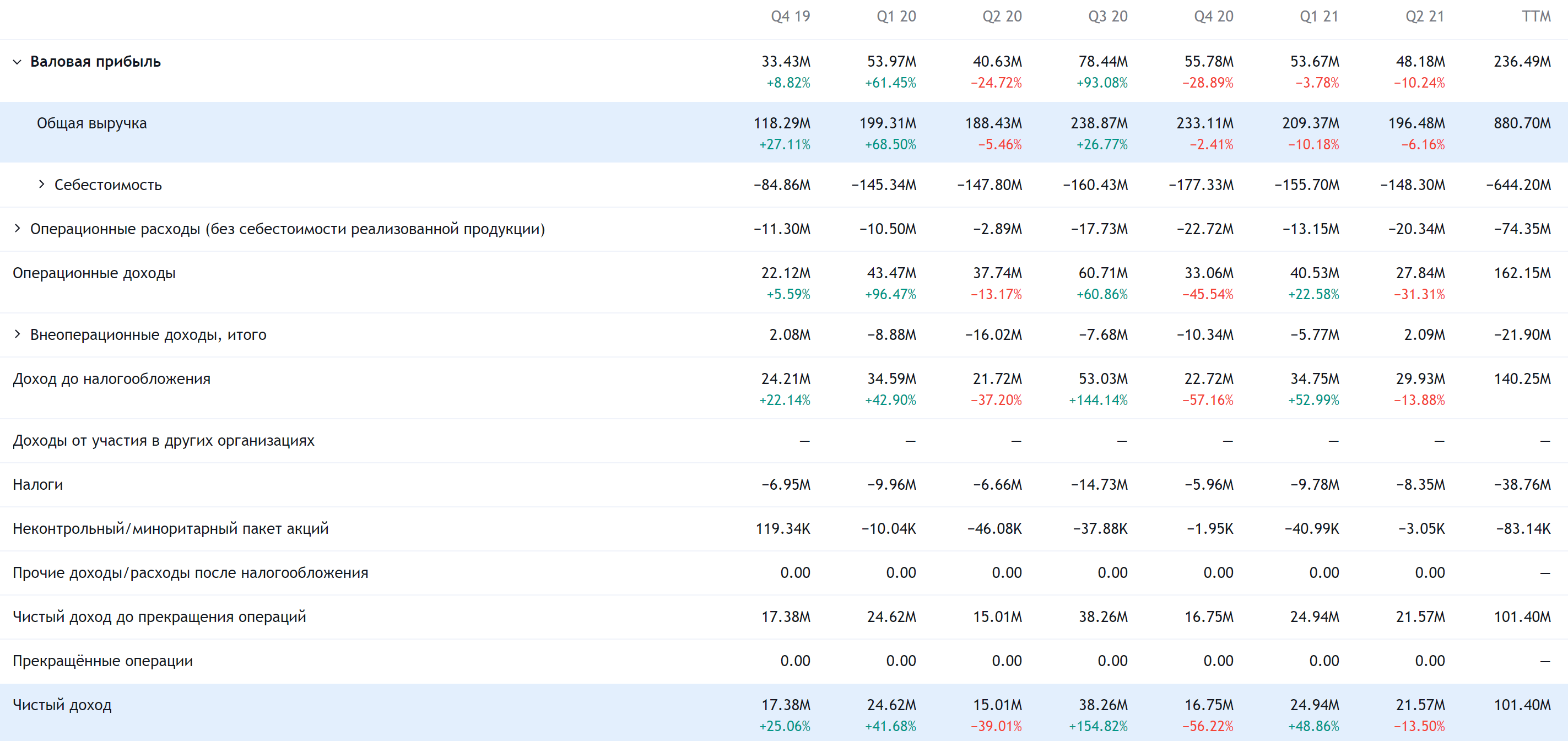Click Прочие доходы/расходы после налогообложения label
1568x741 pixels.
(191, 573)
